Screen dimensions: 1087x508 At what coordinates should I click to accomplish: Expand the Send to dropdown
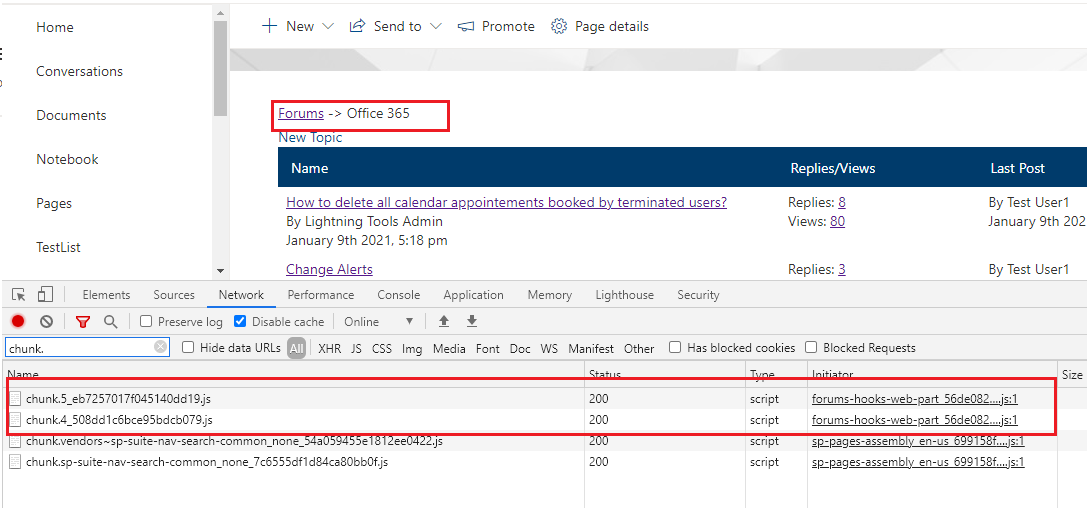coord(436,27)
